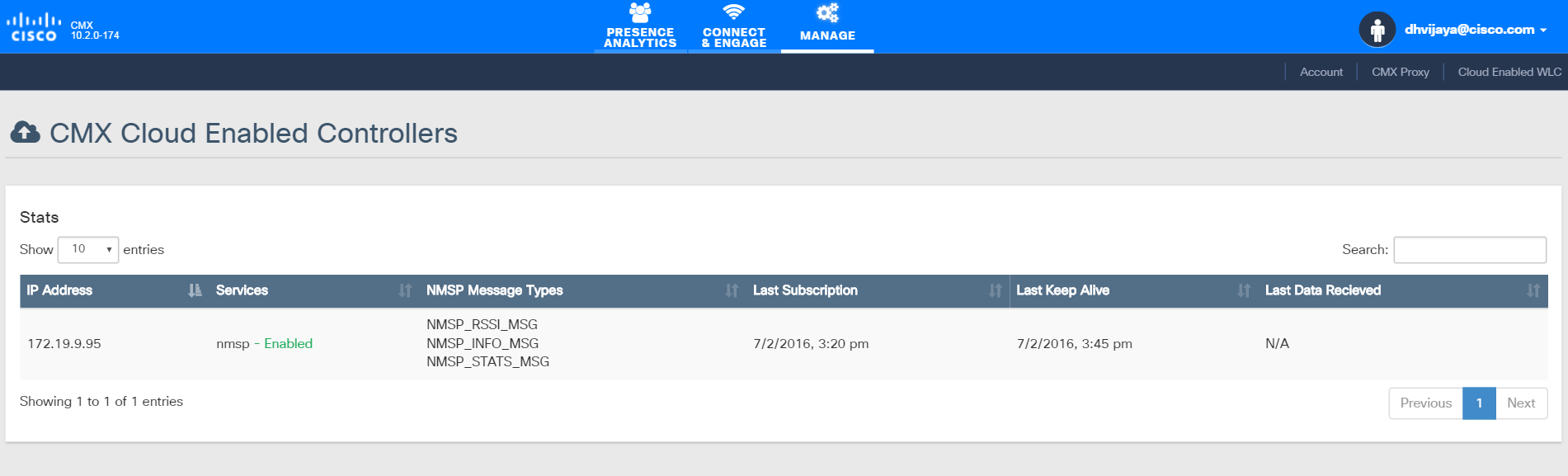Click the N/A last data value
This screenshot has height=476, width=1568.
tap(1277, 343)
